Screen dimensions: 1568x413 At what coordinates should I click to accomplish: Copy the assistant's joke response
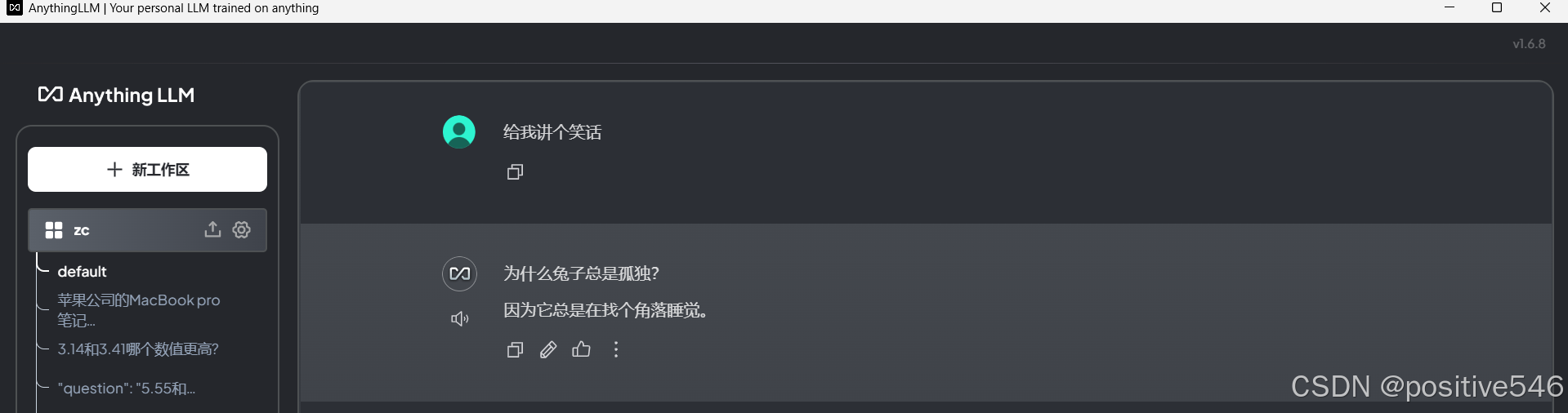point(515,349)
